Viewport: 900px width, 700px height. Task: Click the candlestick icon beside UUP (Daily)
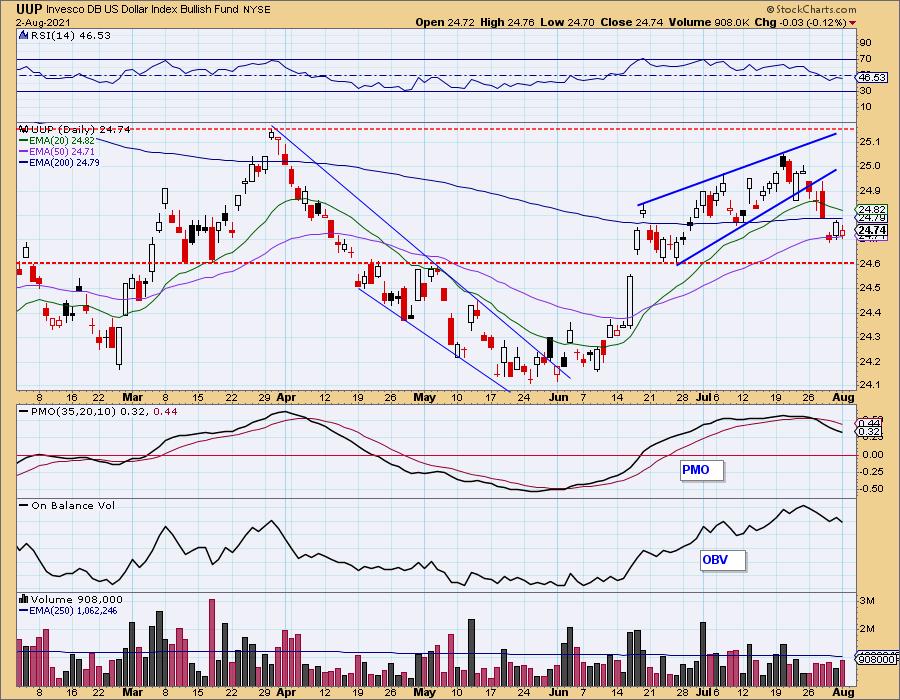point(24,129)
